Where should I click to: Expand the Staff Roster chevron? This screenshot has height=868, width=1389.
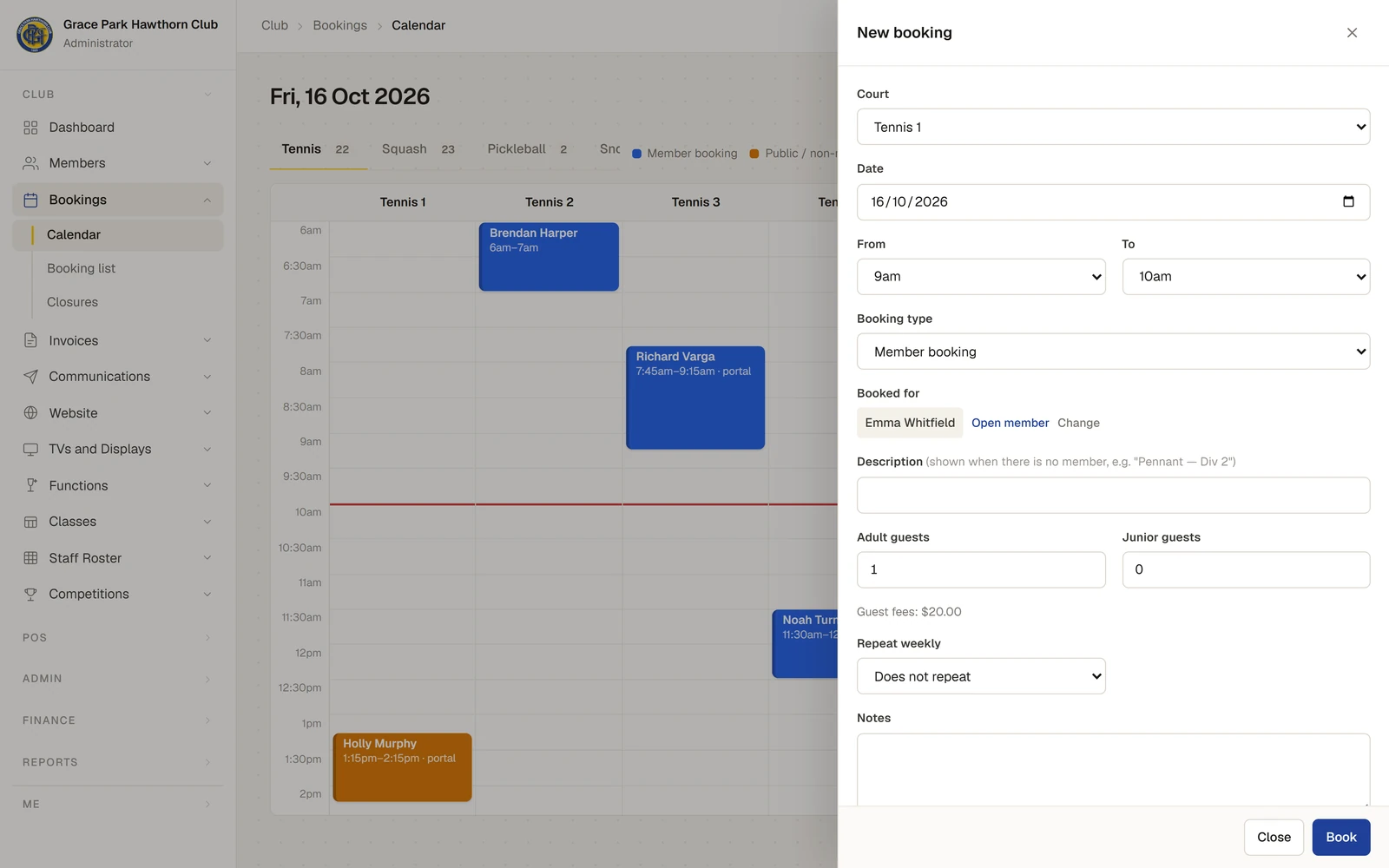207,558
